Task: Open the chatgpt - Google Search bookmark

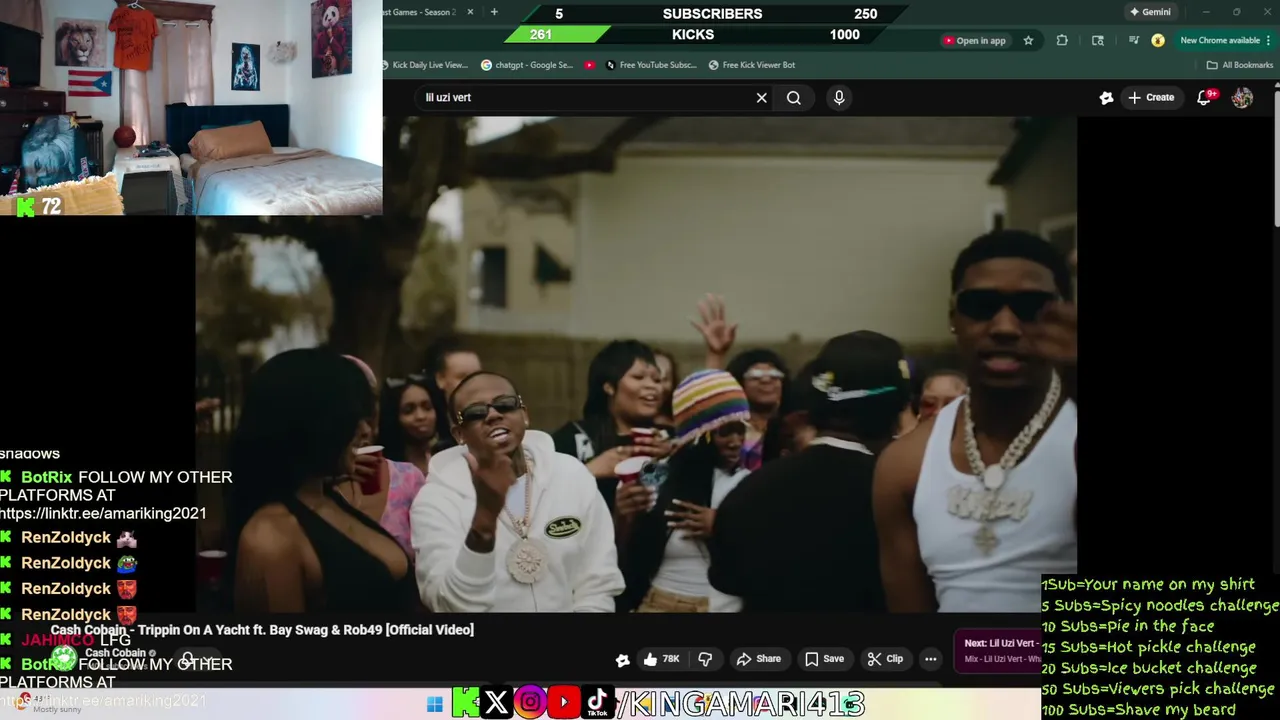Action: pos(527,65)
